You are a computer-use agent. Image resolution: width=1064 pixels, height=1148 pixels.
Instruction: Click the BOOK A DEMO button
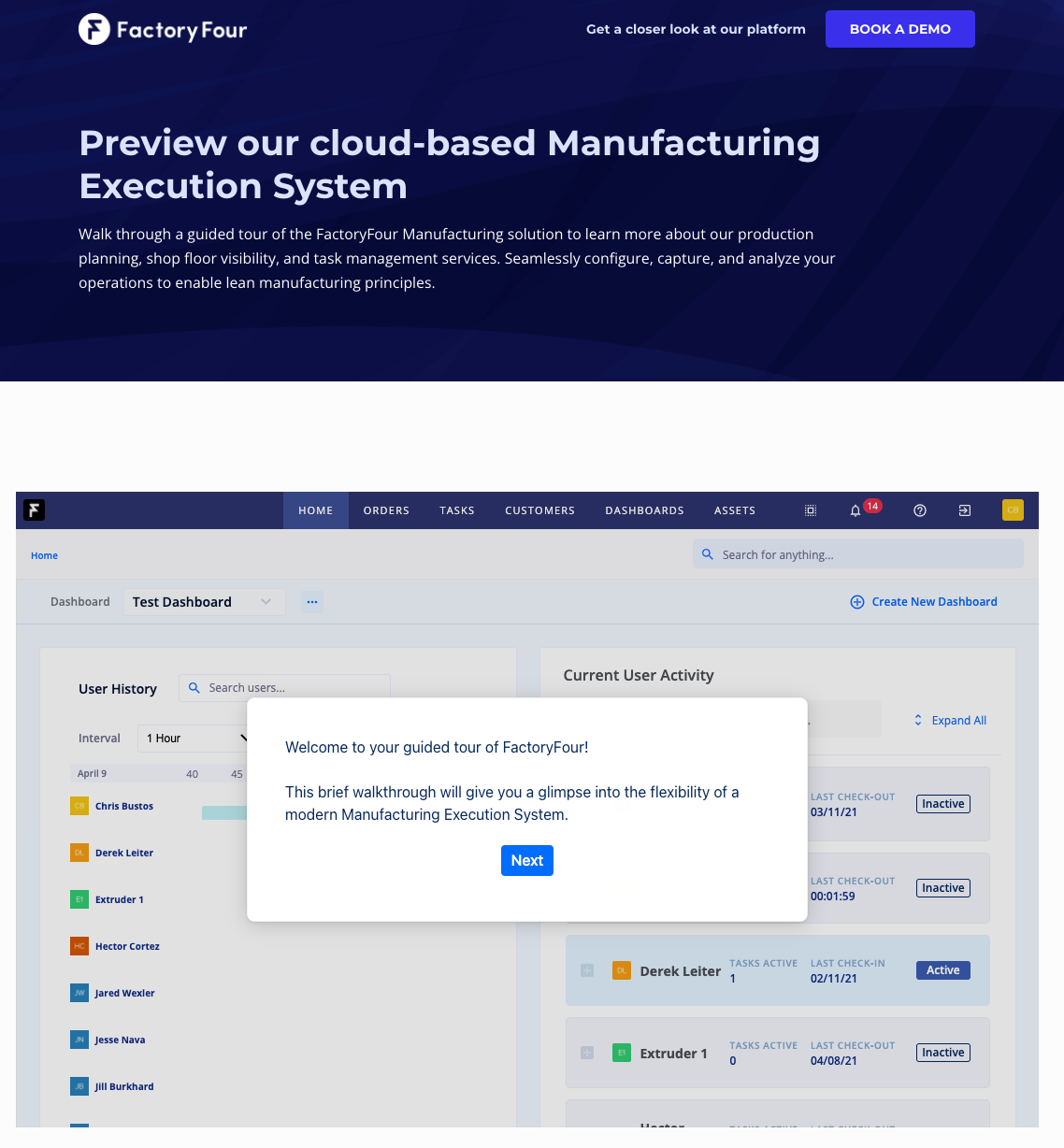[900, 29]
